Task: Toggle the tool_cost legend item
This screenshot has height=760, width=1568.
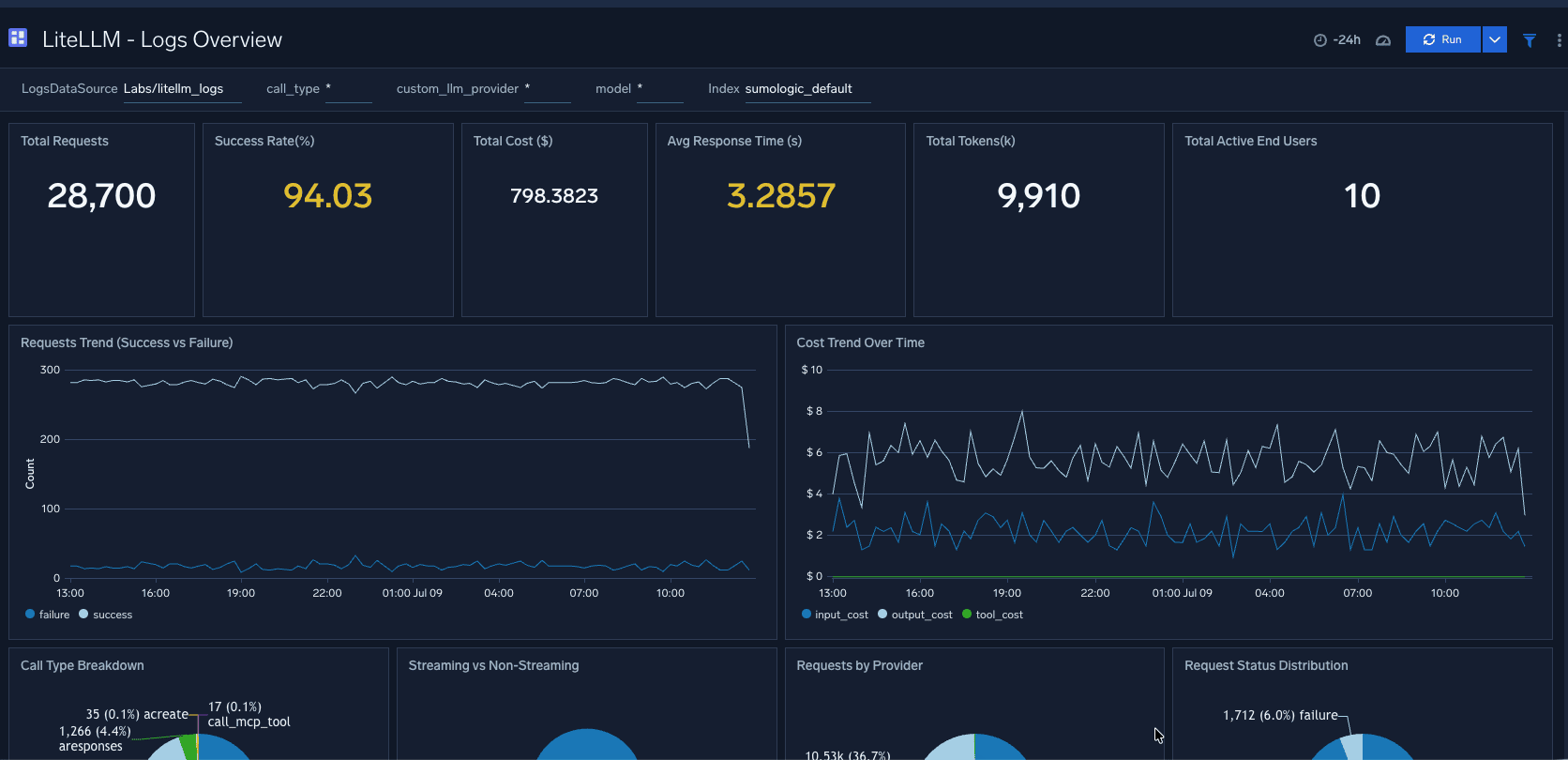Action: click(992, 615)
